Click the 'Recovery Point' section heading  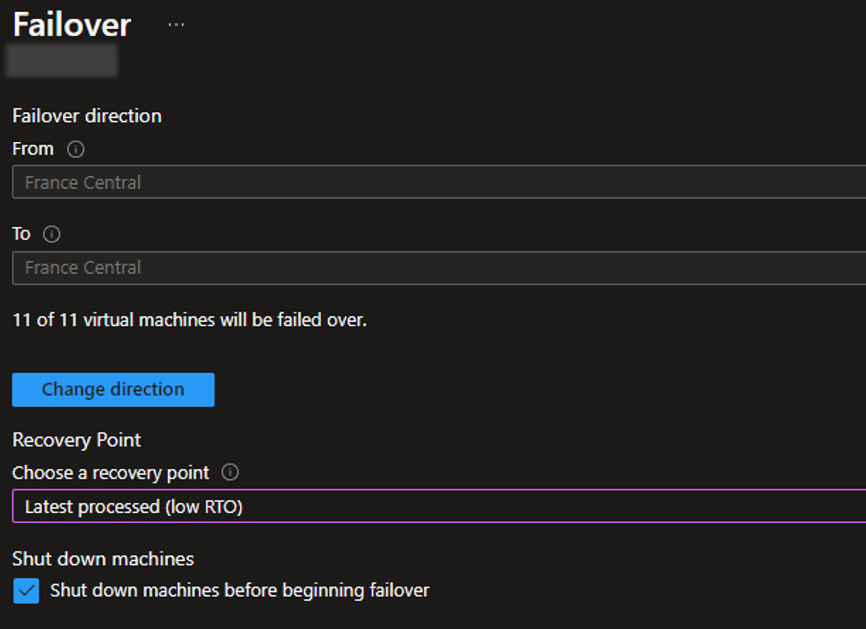pyautogui.click(x=77, y=440)
